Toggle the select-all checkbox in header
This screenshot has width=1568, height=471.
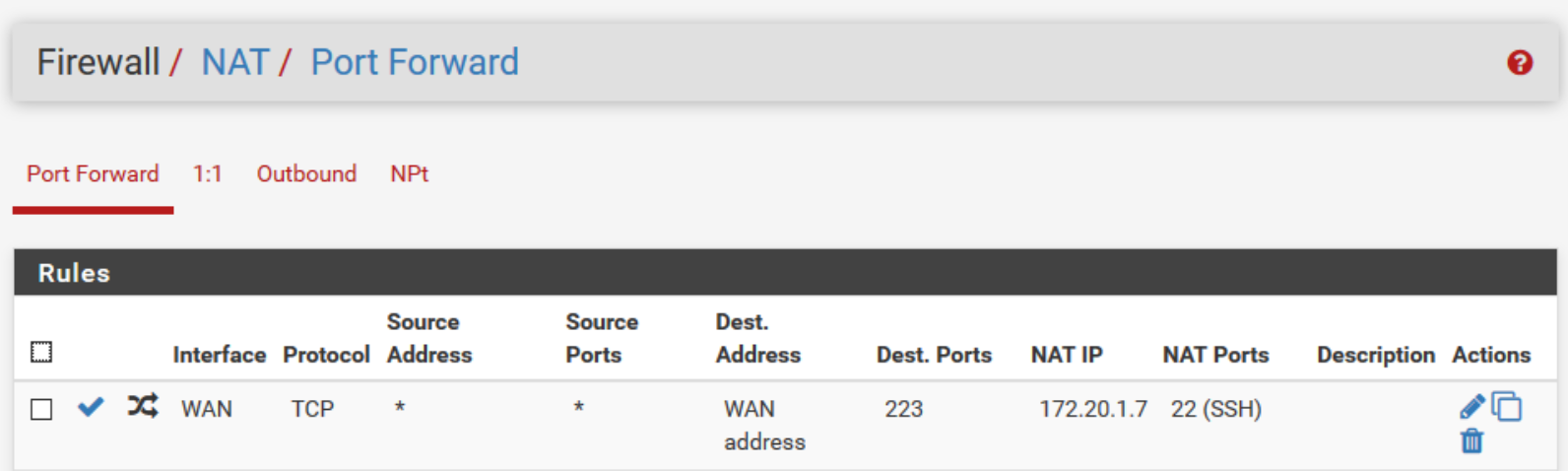[41, 352]
